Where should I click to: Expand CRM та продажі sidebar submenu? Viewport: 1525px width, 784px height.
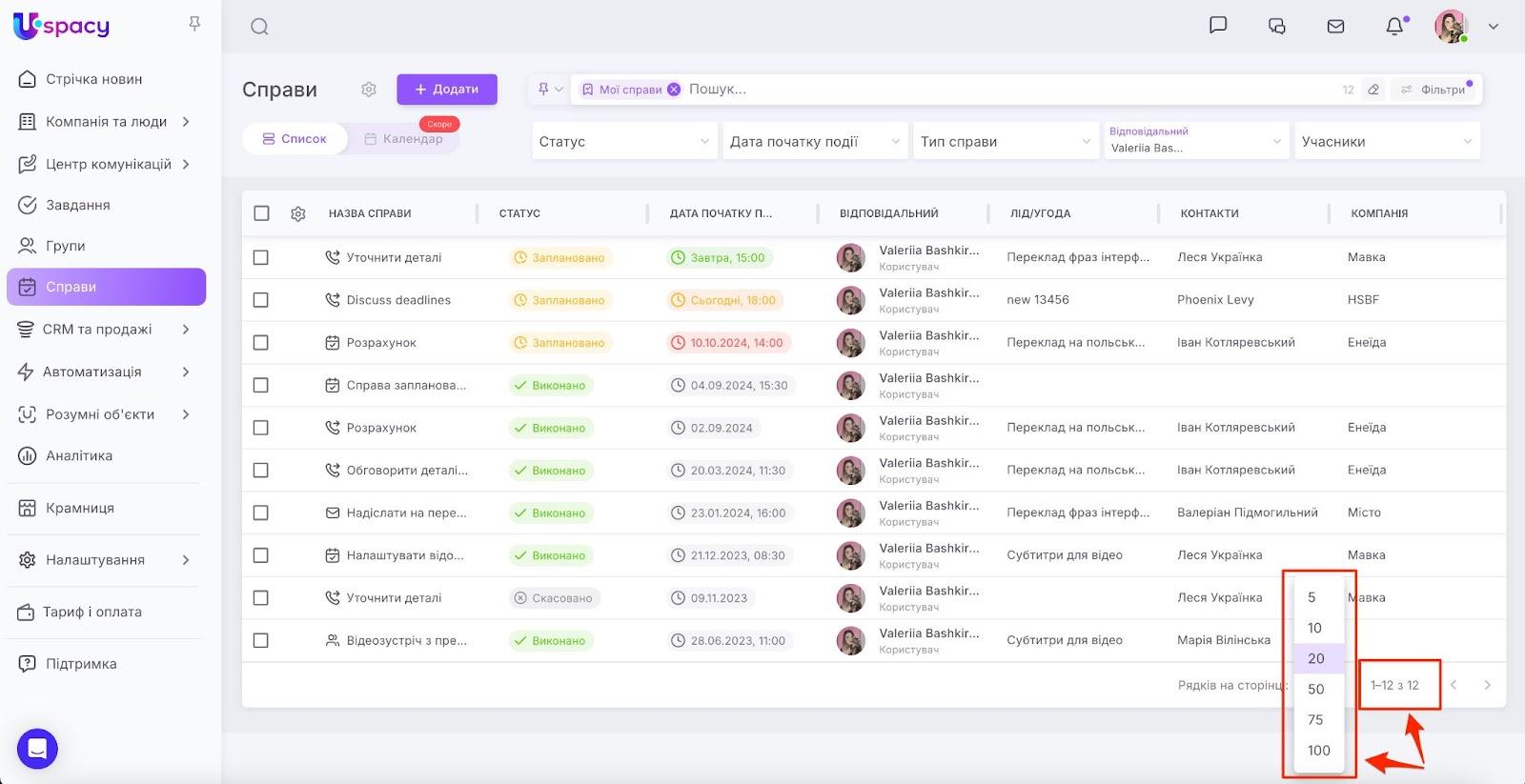pyautogui.click(x=186, y=330)
